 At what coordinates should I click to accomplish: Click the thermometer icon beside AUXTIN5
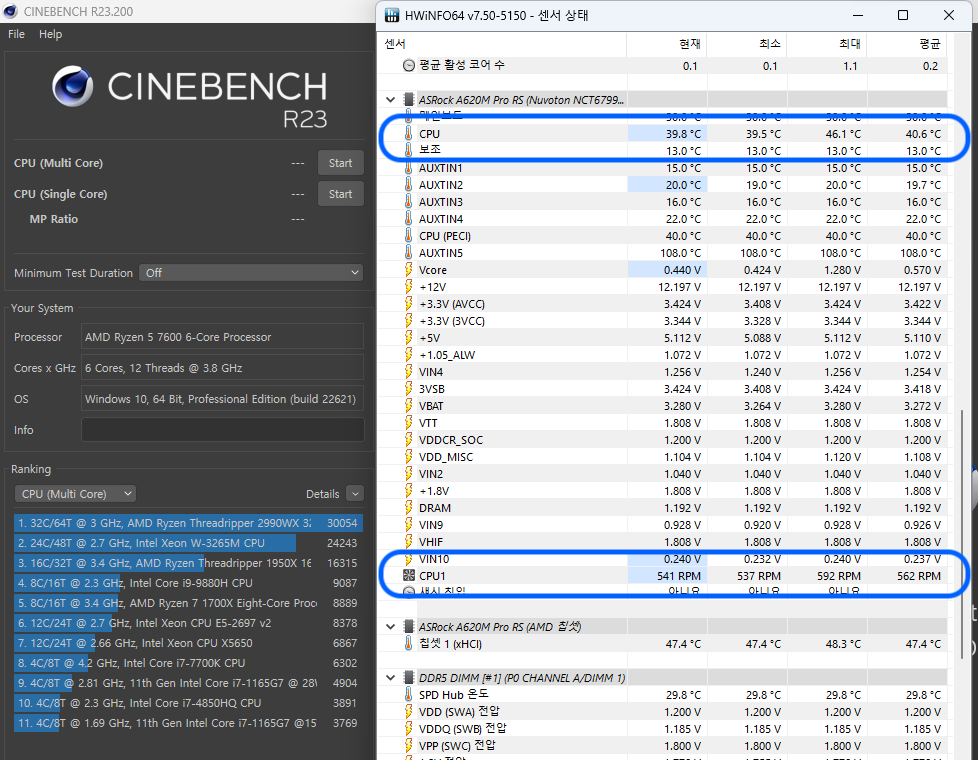[x=409, y=253]
